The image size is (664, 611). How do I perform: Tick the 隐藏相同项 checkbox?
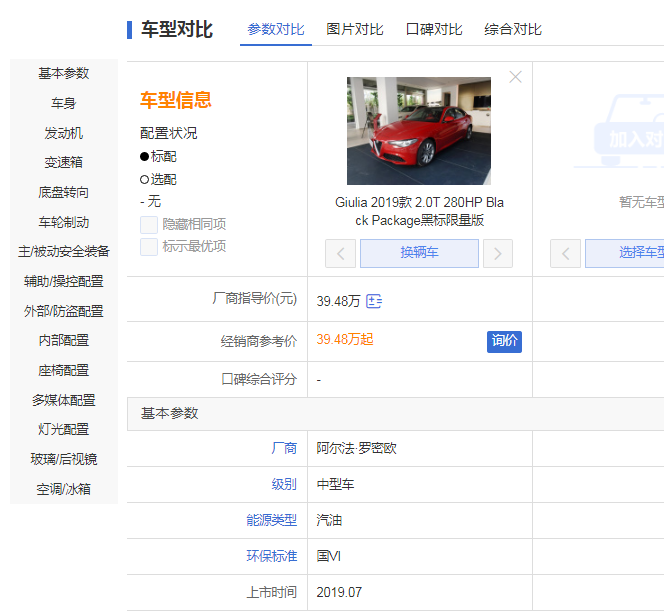(149, 225)
